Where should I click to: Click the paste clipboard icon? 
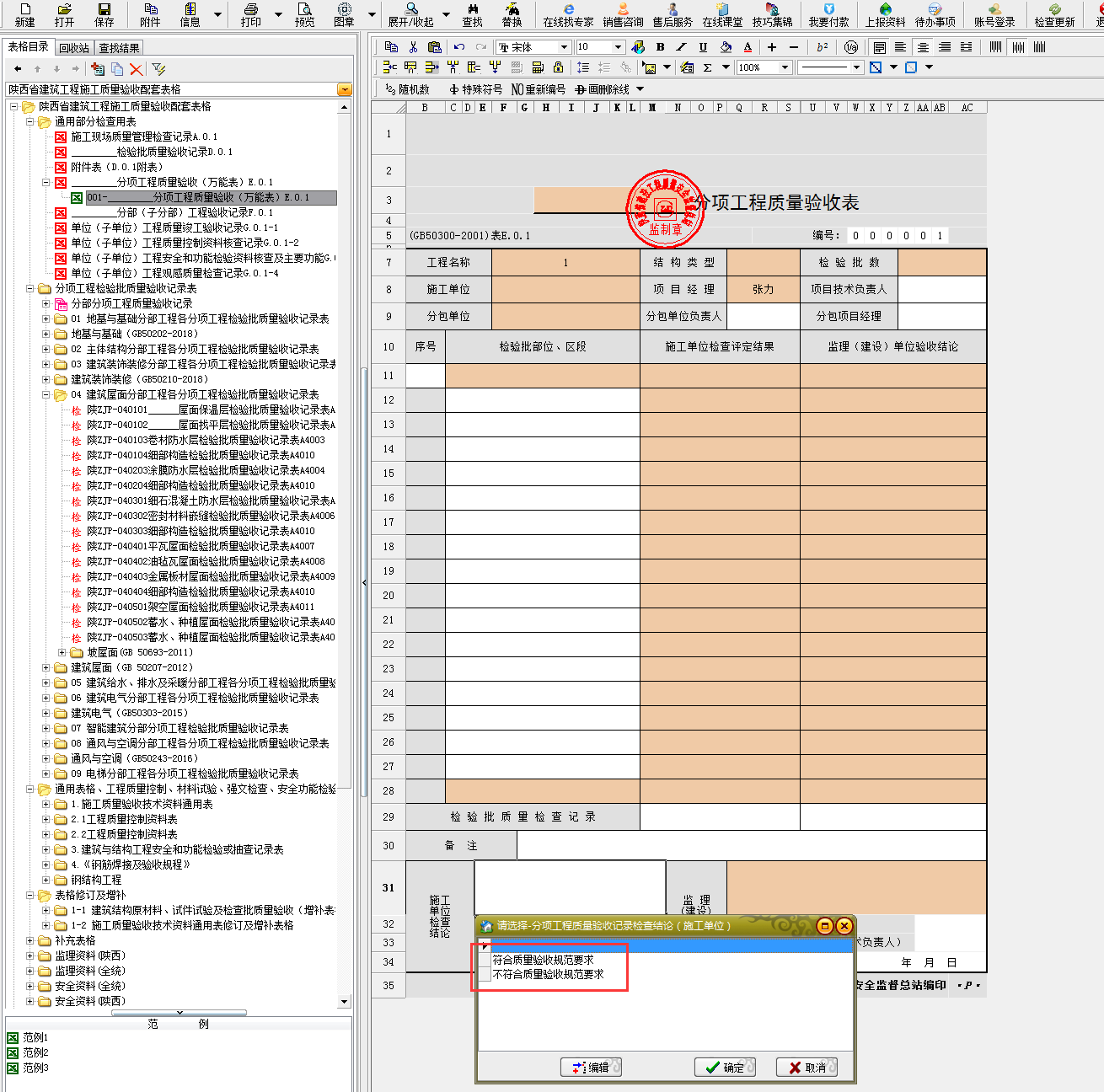coord(434,47)
